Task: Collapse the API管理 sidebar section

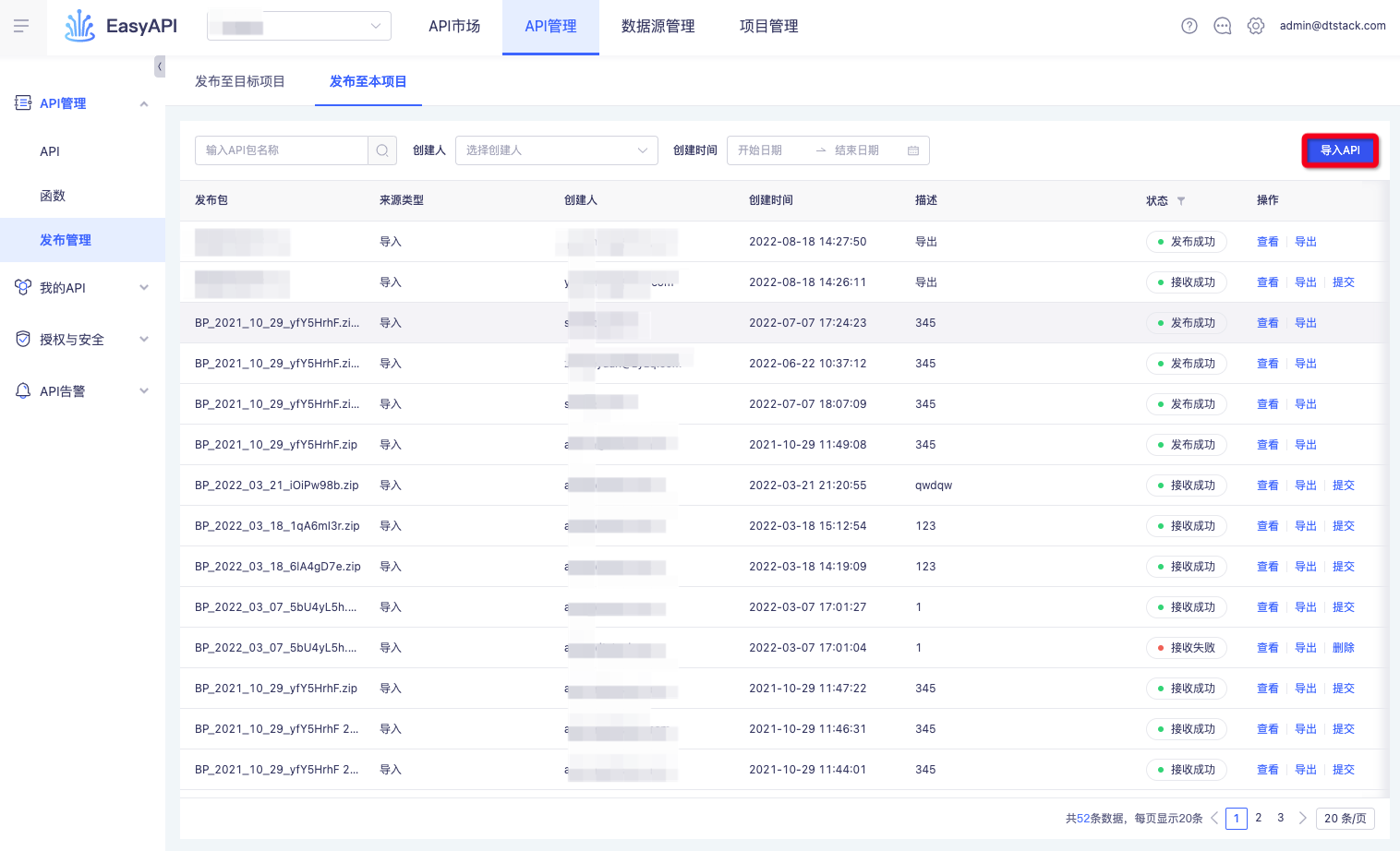Action: pyautogui.click(x=144, y=103)
